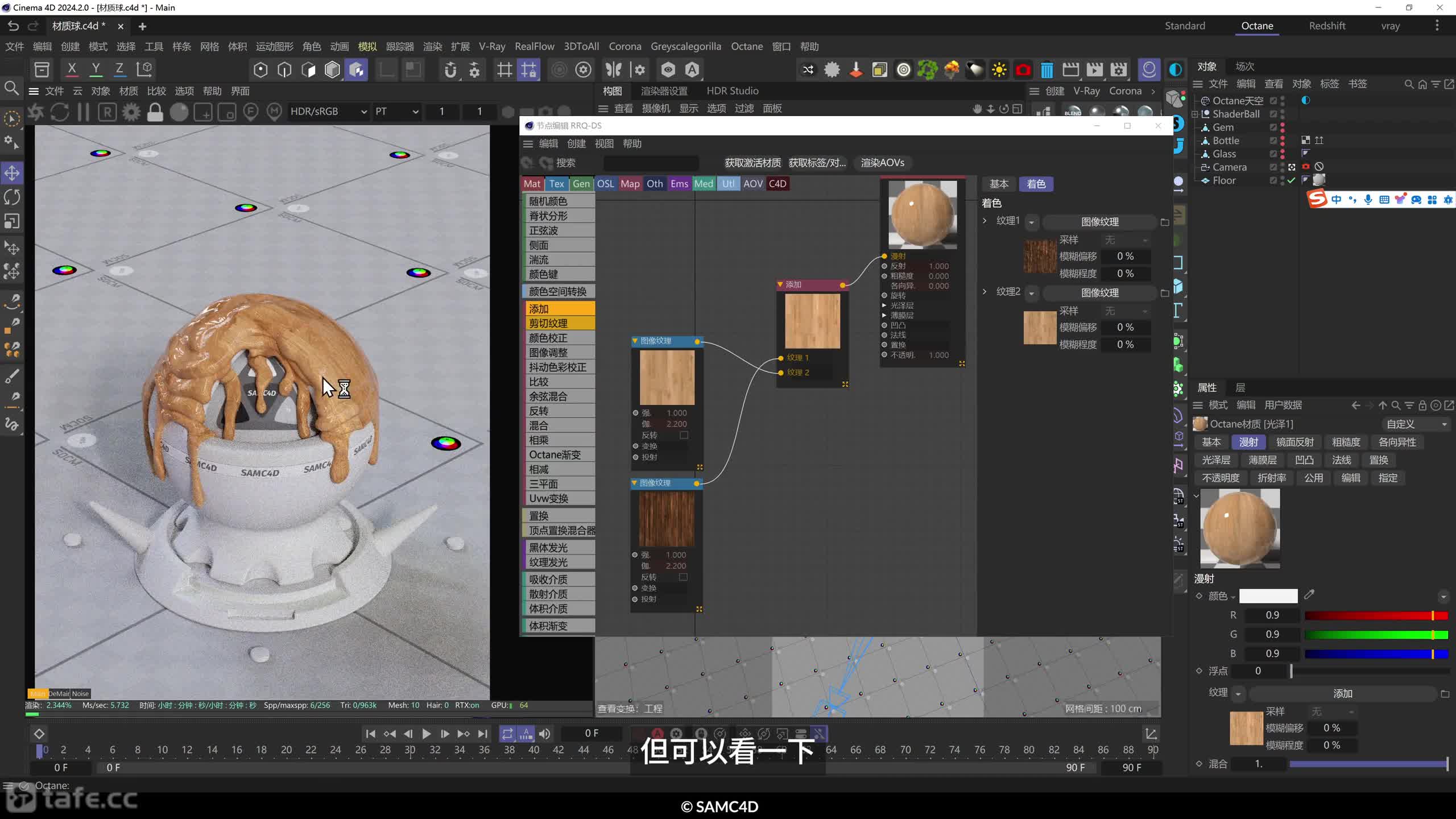The height and width of the screenshot is (819, 1456).
Task: Click the clapperboard render icon
Action: click(1070, 70)
